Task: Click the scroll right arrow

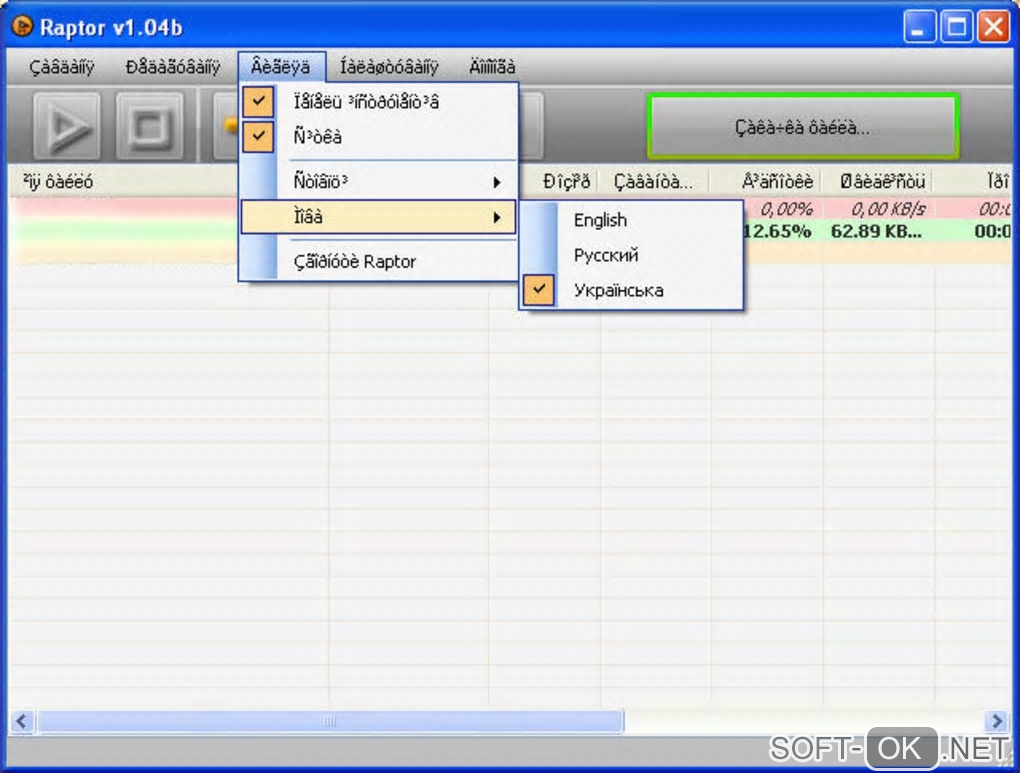Action: 997,721
